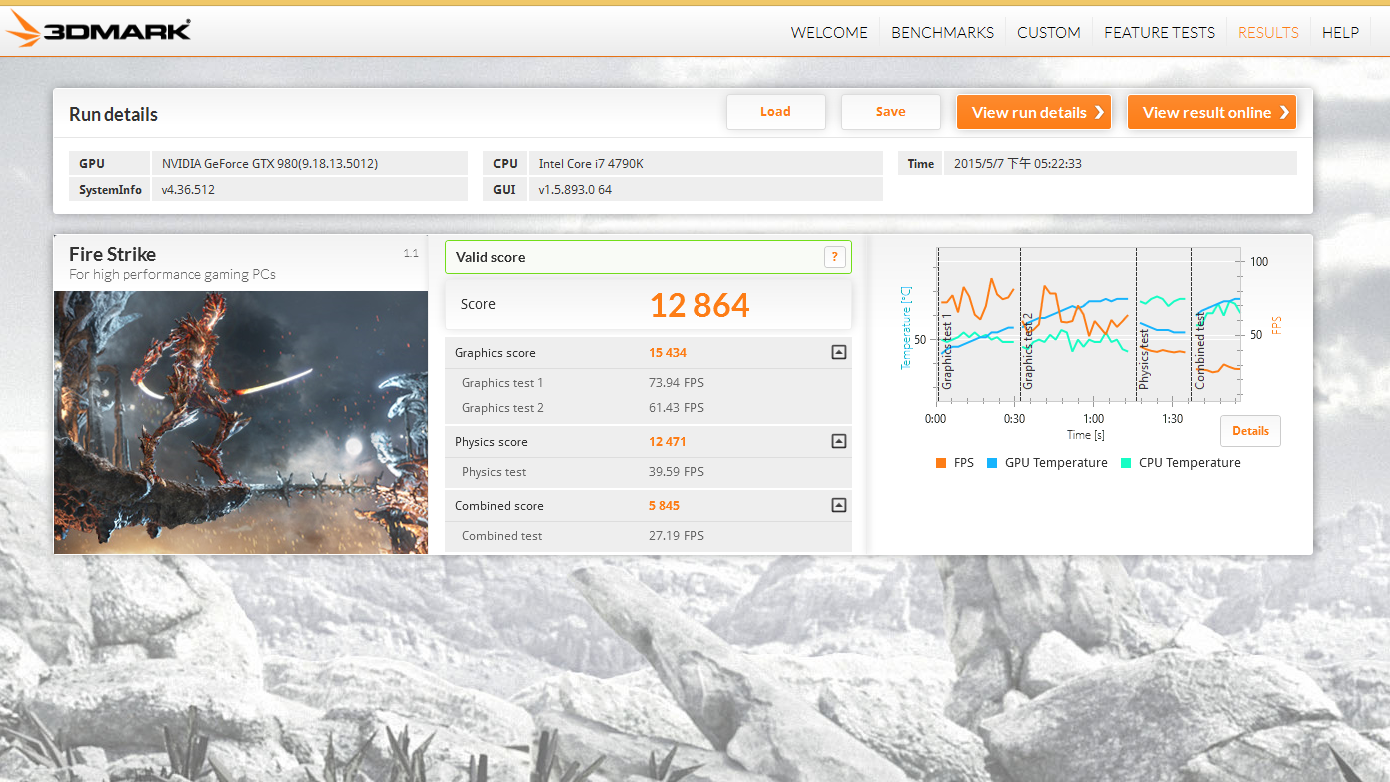The height and width of the screenshot is (782, 1390).
Task: Click the Graphics test 2 chart marker
Action: pyautogui.click(x=1027, y=351)
